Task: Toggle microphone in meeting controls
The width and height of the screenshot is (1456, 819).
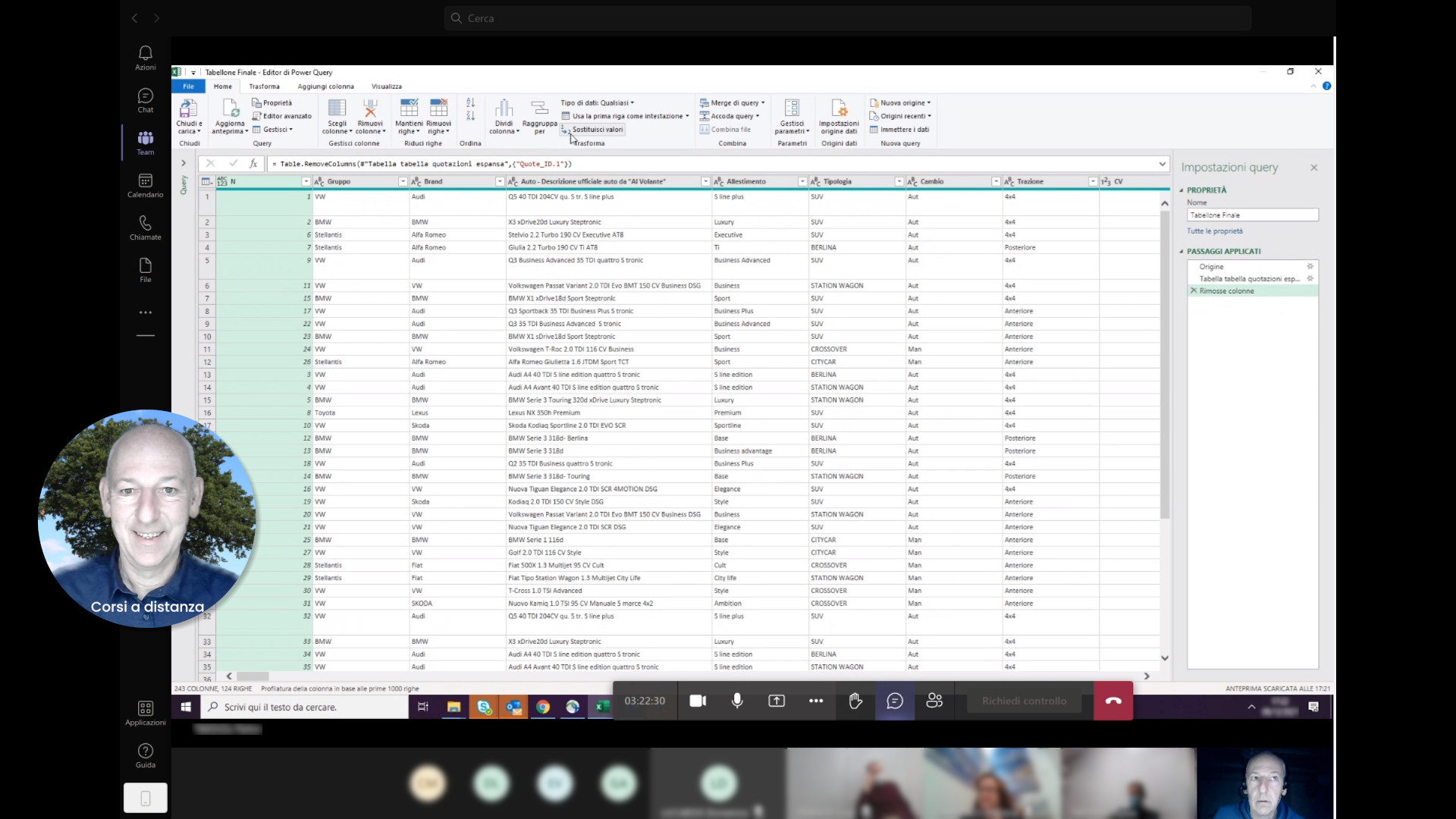Action: point(737,701)
